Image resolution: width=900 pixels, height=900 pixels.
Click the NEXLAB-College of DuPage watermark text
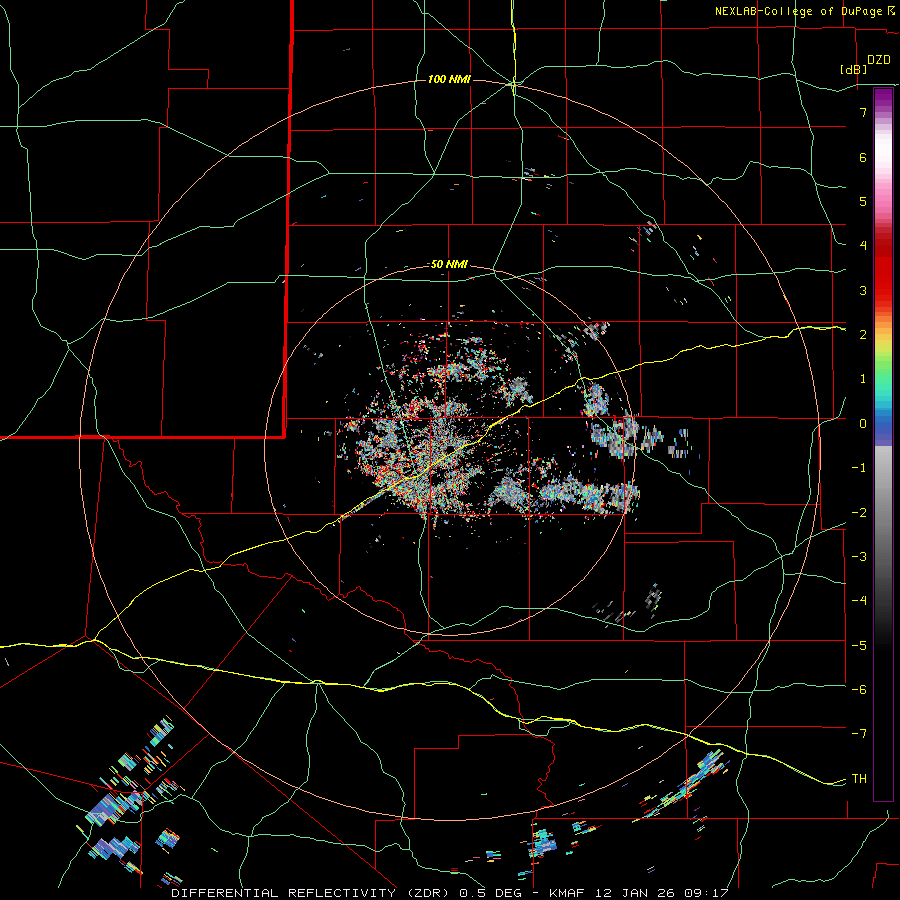pyautogui.click(x=799, y=11)
